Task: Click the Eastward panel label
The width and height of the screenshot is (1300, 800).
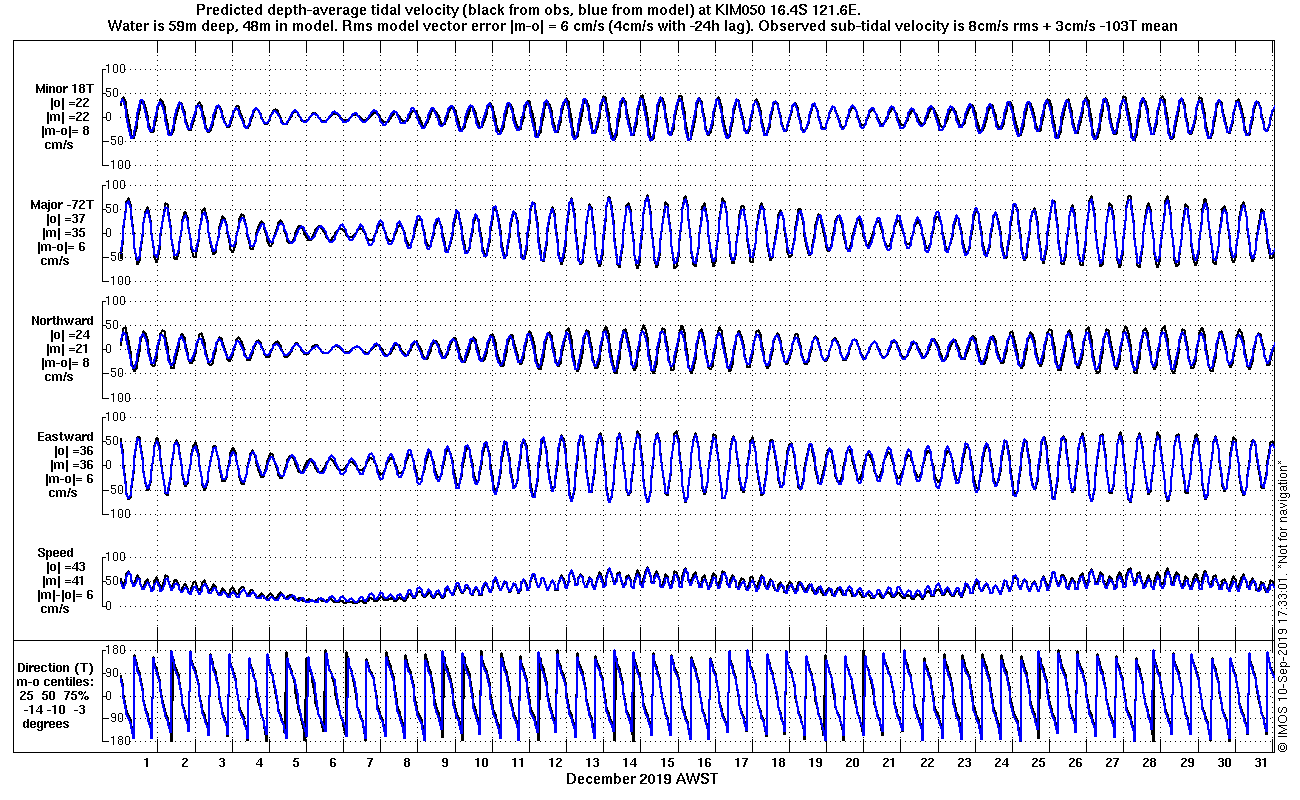Action: 65,437
